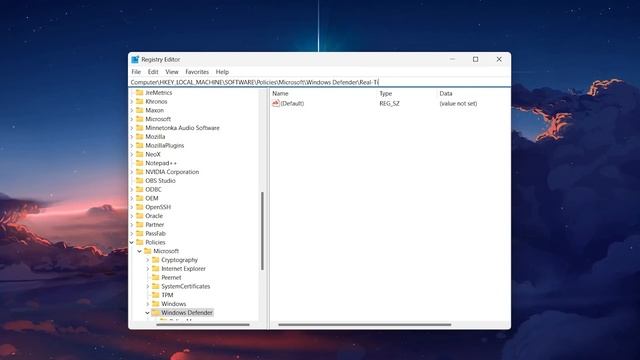Maximize the Registry Editor window

476,59
